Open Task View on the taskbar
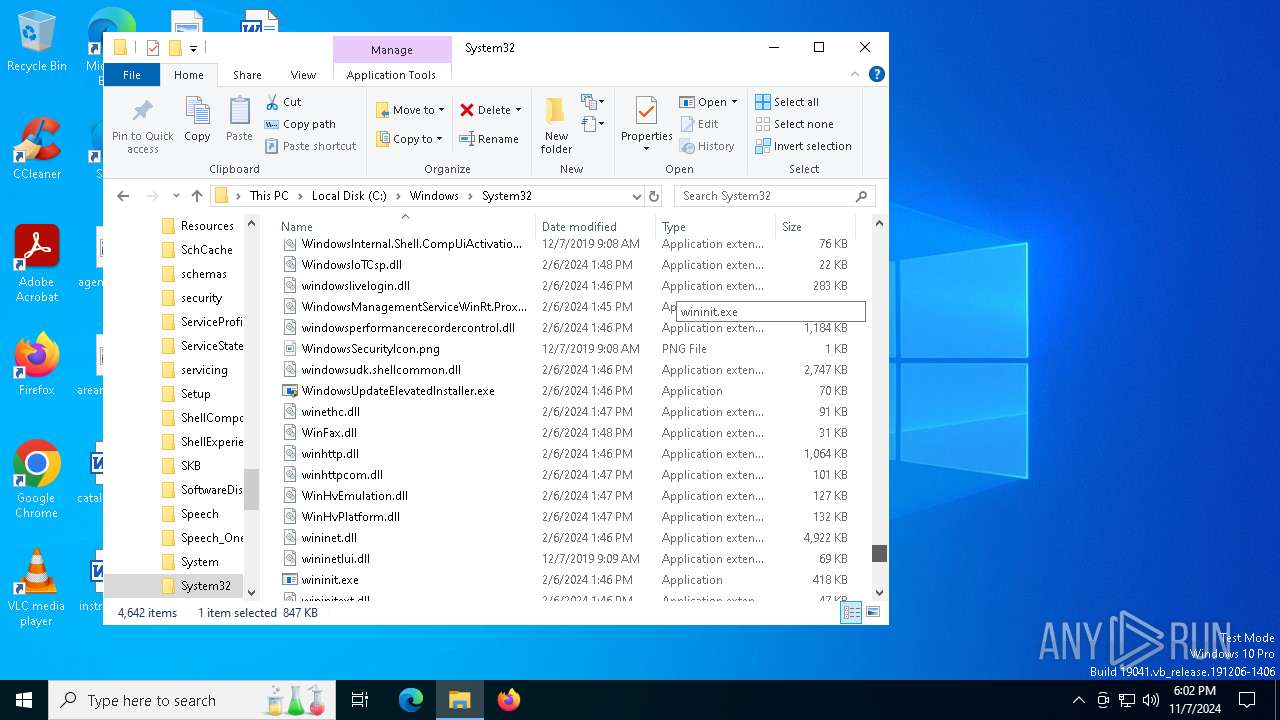Screen dimensions: 1280x720 coord(360,700)
